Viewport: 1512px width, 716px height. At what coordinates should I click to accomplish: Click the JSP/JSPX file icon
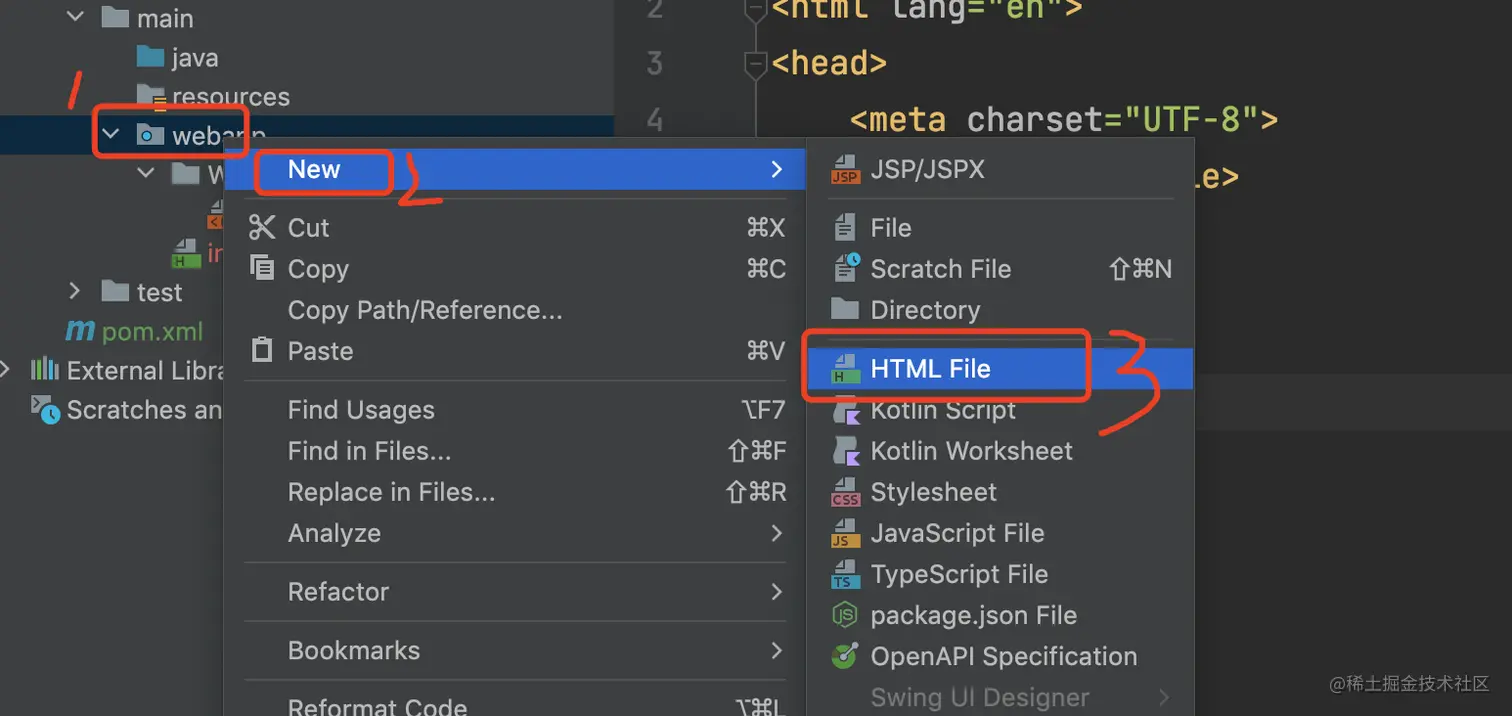(845, 170)
